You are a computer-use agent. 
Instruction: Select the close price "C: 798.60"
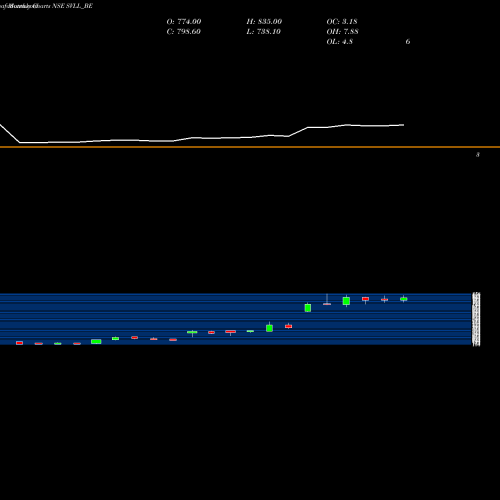coord(183,31)
